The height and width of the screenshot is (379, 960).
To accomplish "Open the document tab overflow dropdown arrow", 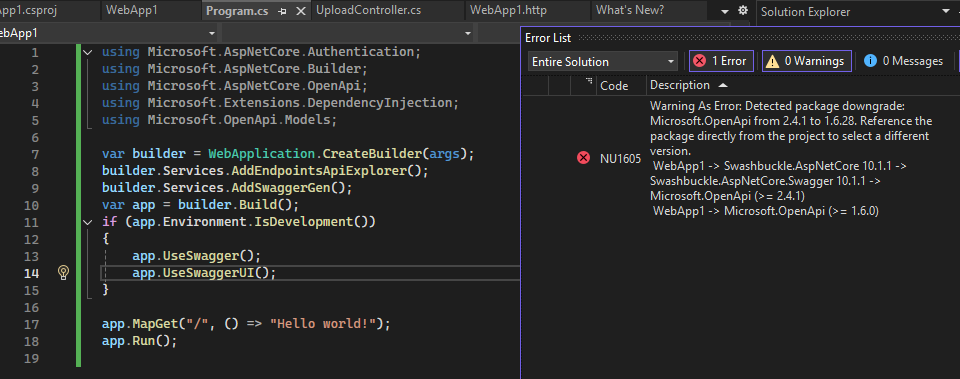I will click(726, 12).
